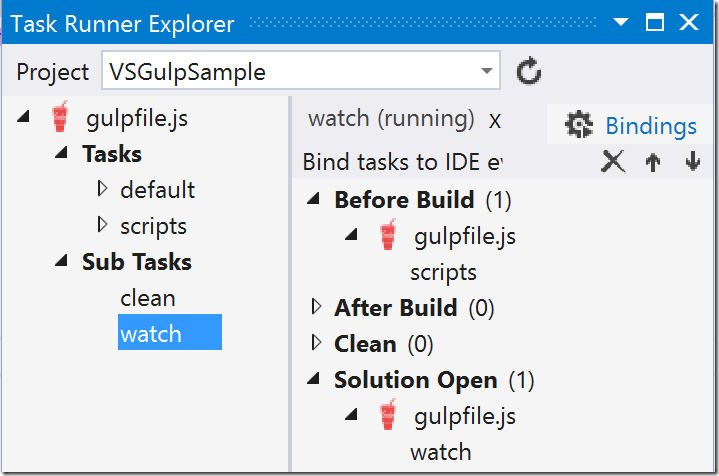Viewport: 719px width, 476px height.
Task: Click gulp icon beside gulpfile.js in left tree
Action: (60, 116)
